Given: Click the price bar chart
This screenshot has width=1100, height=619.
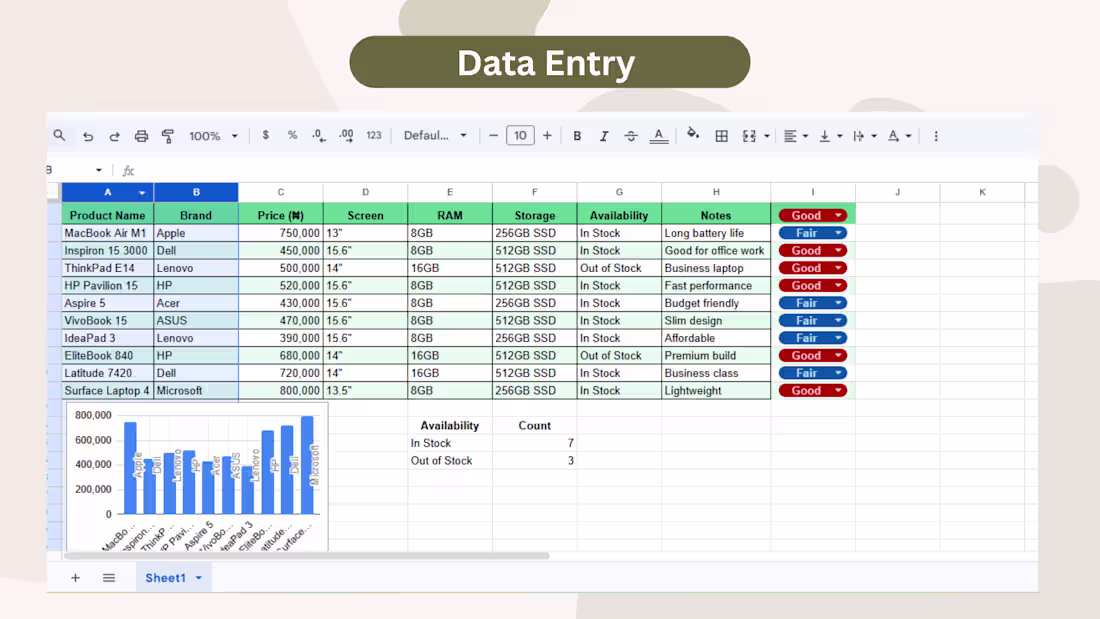Looking at the screenshot, I should coord(197,476).
